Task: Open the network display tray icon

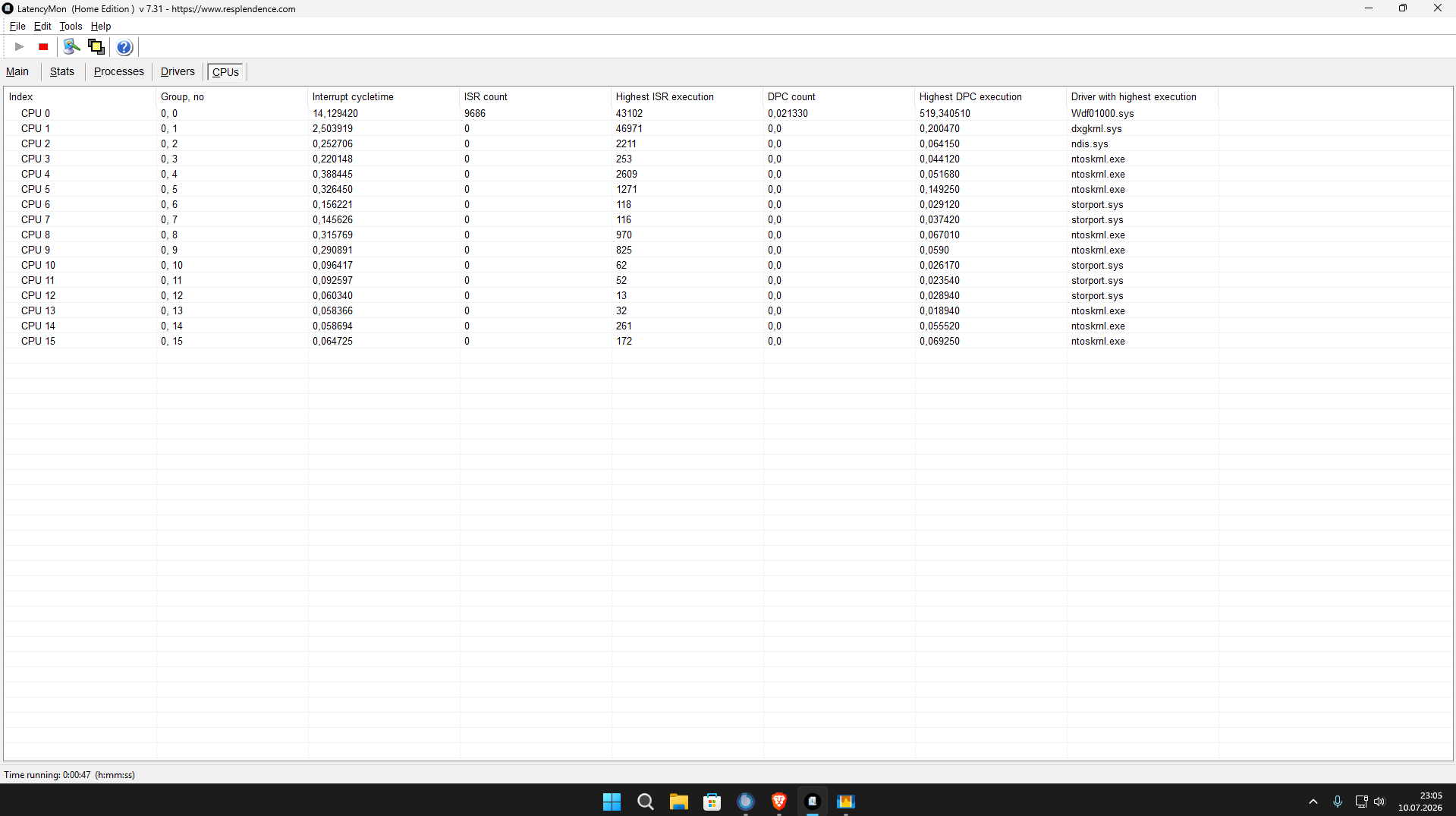Action: point(1361,802)
